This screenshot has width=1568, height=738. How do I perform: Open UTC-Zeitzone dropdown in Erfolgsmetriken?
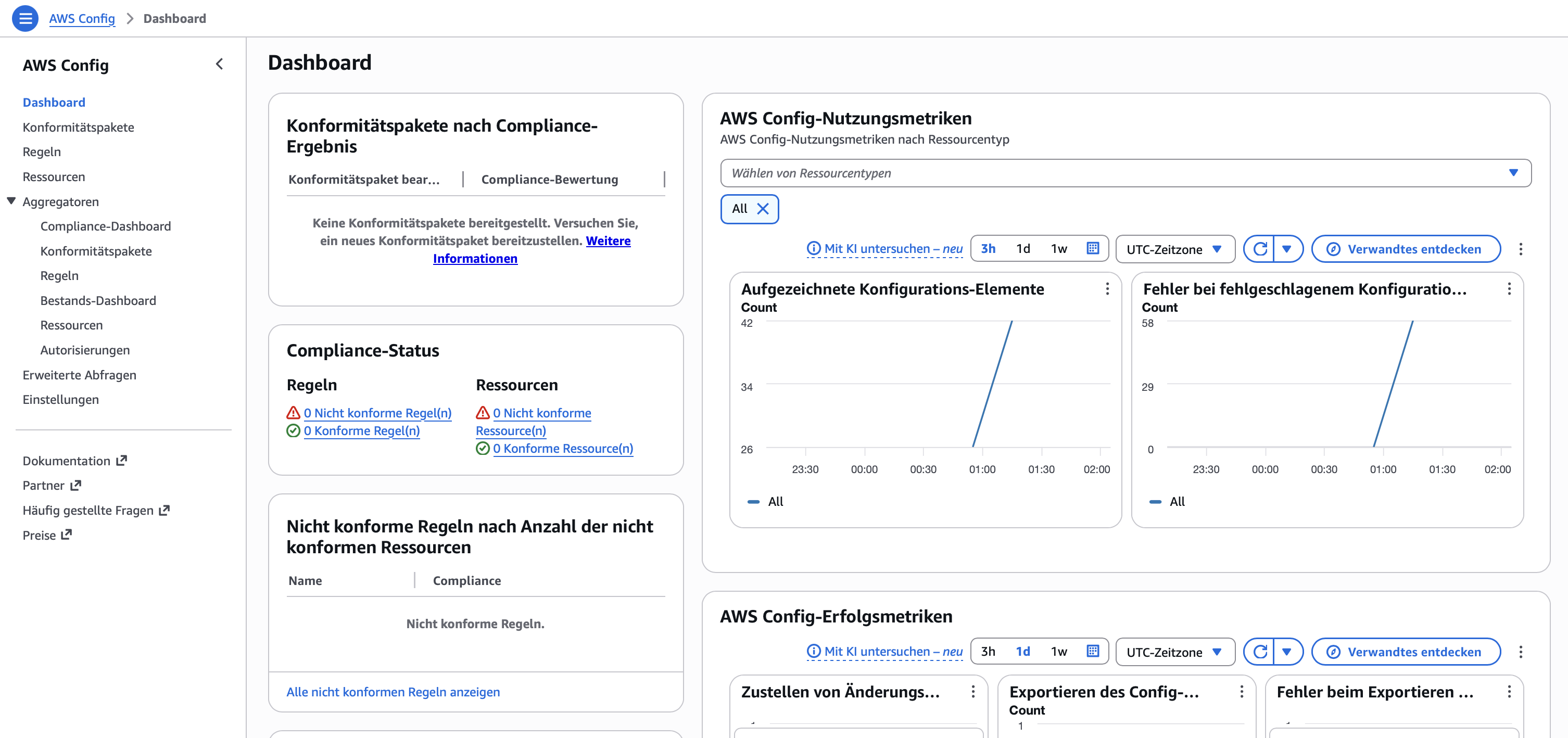tap(1175, 652)
